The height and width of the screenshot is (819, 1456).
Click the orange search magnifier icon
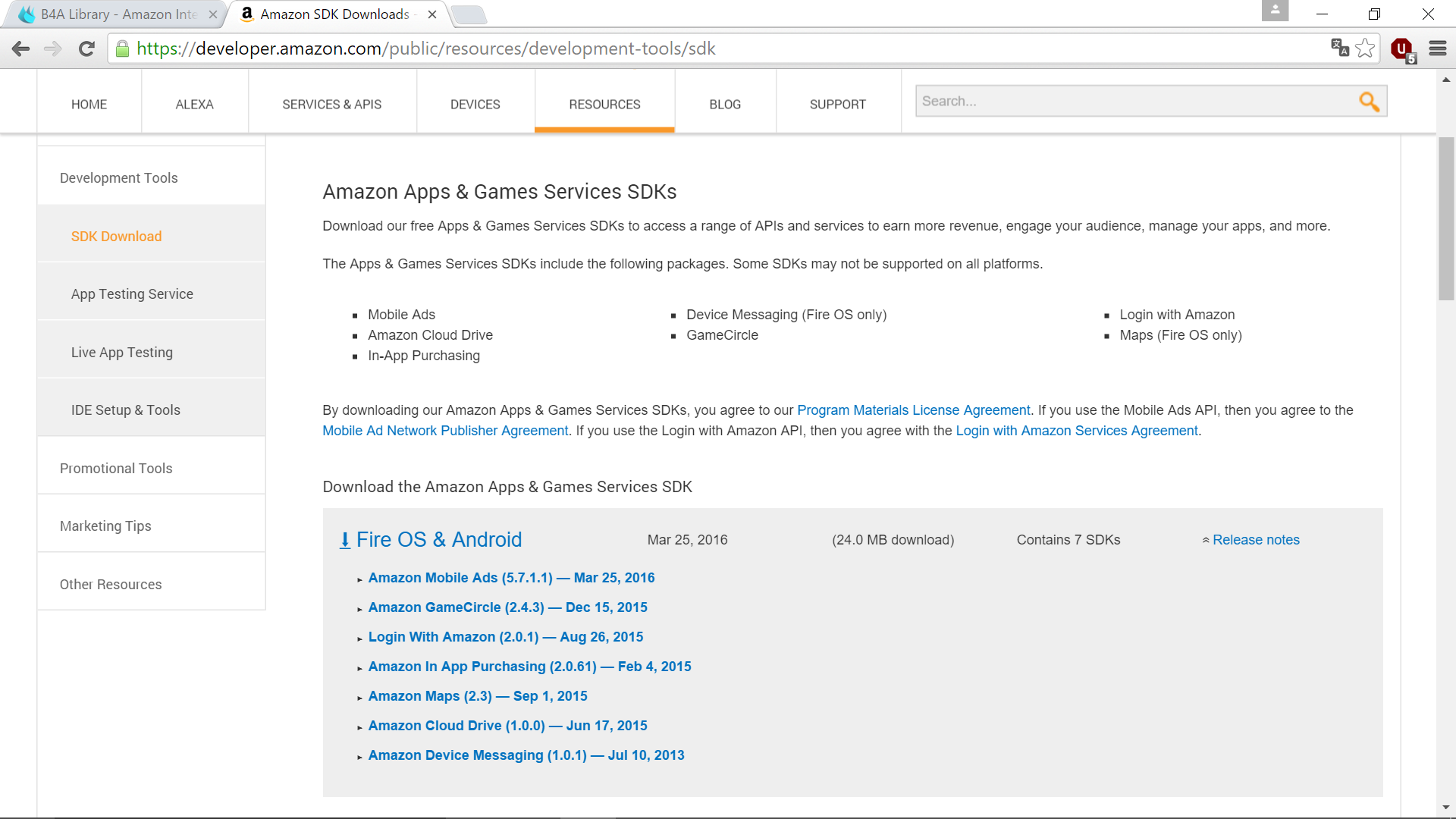(x=1369, y=102)
